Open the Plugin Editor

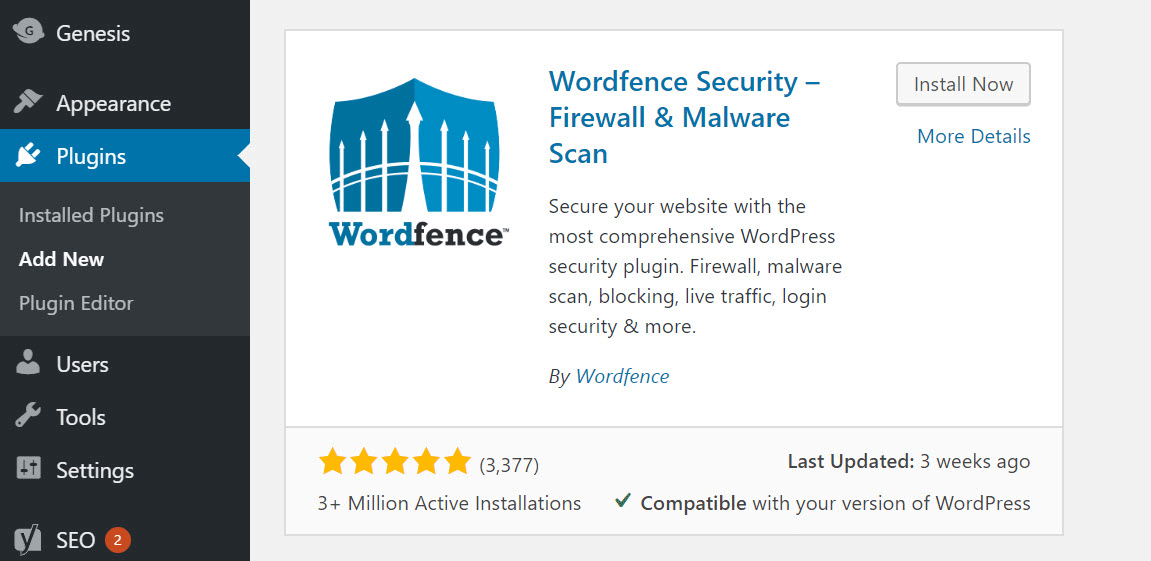pos(76,303)
